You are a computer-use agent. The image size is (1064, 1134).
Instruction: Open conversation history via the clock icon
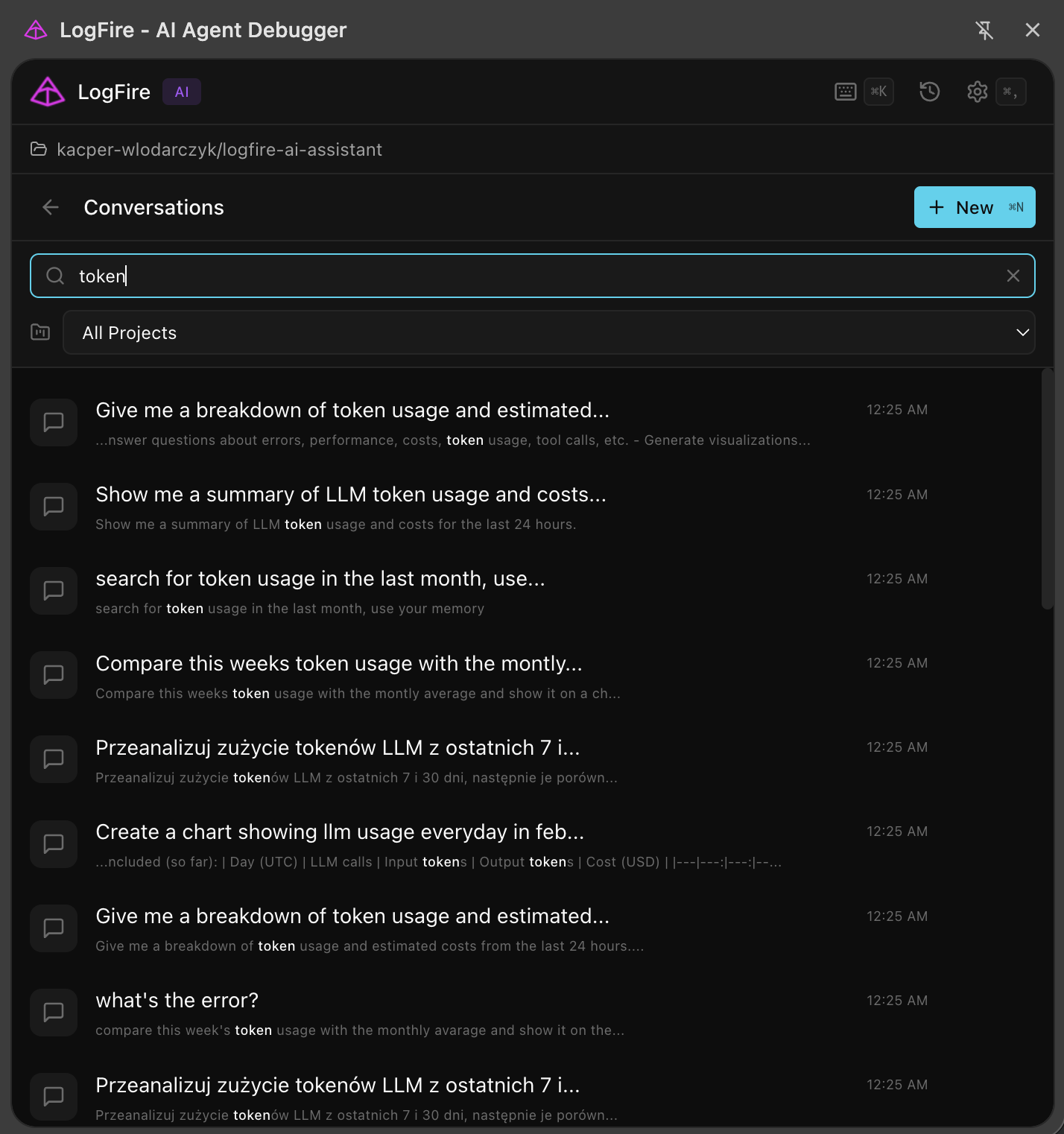(928, 92)
